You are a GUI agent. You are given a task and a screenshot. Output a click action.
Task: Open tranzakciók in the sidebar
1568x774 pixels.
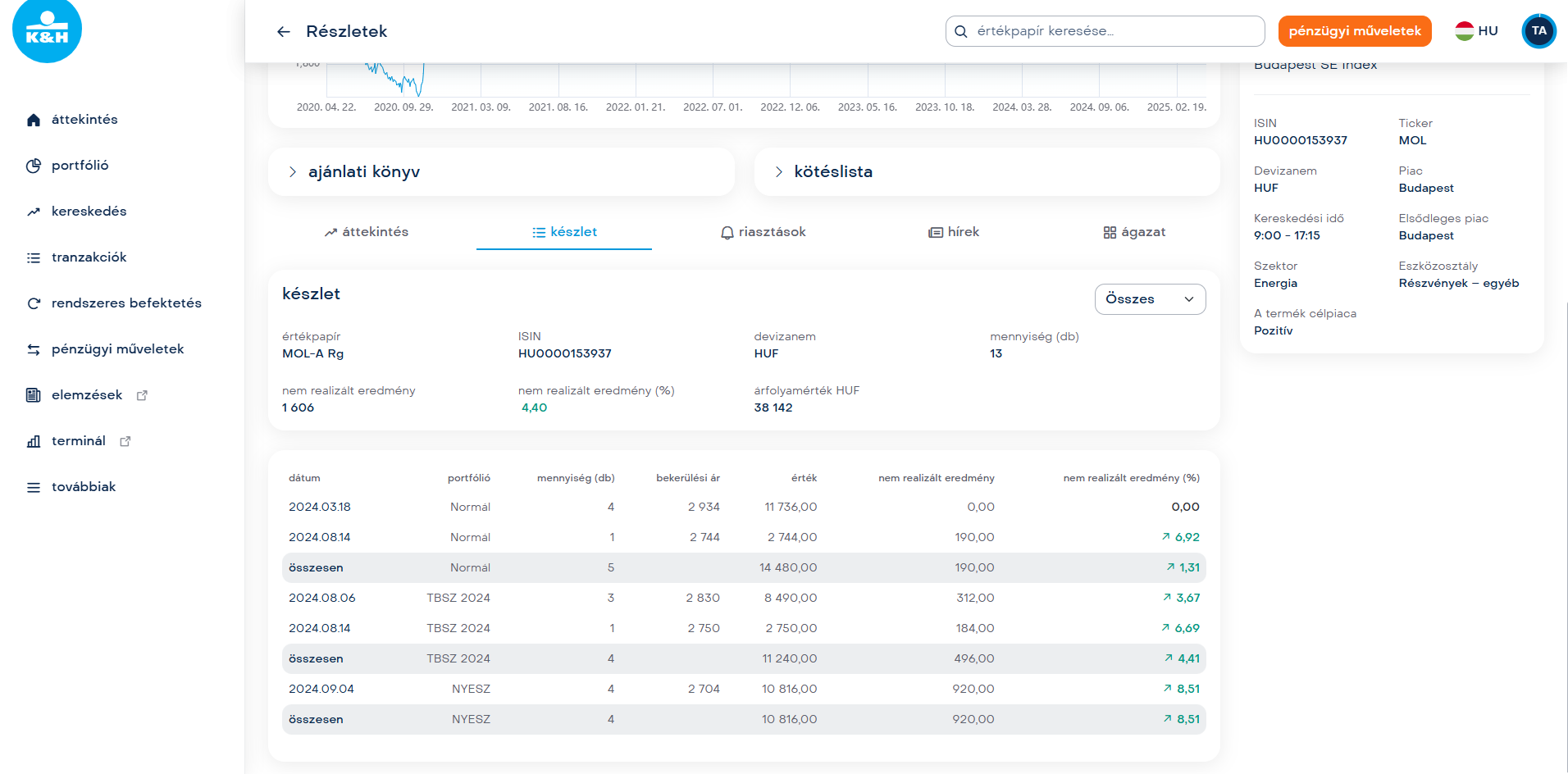click(x=89, y=257)
